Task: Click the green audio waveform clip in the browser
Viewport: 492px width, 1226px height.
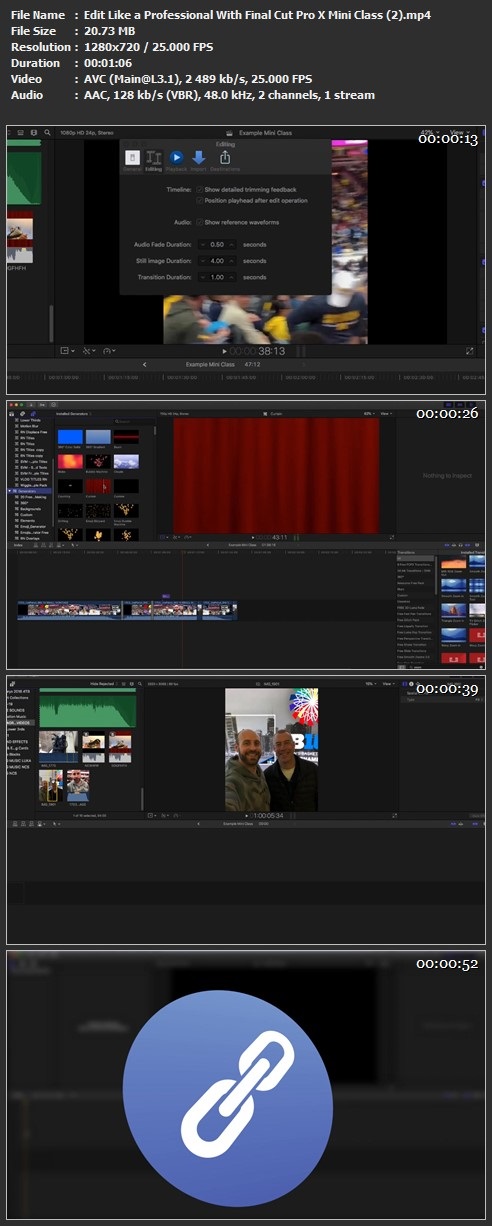Action: 88,712
